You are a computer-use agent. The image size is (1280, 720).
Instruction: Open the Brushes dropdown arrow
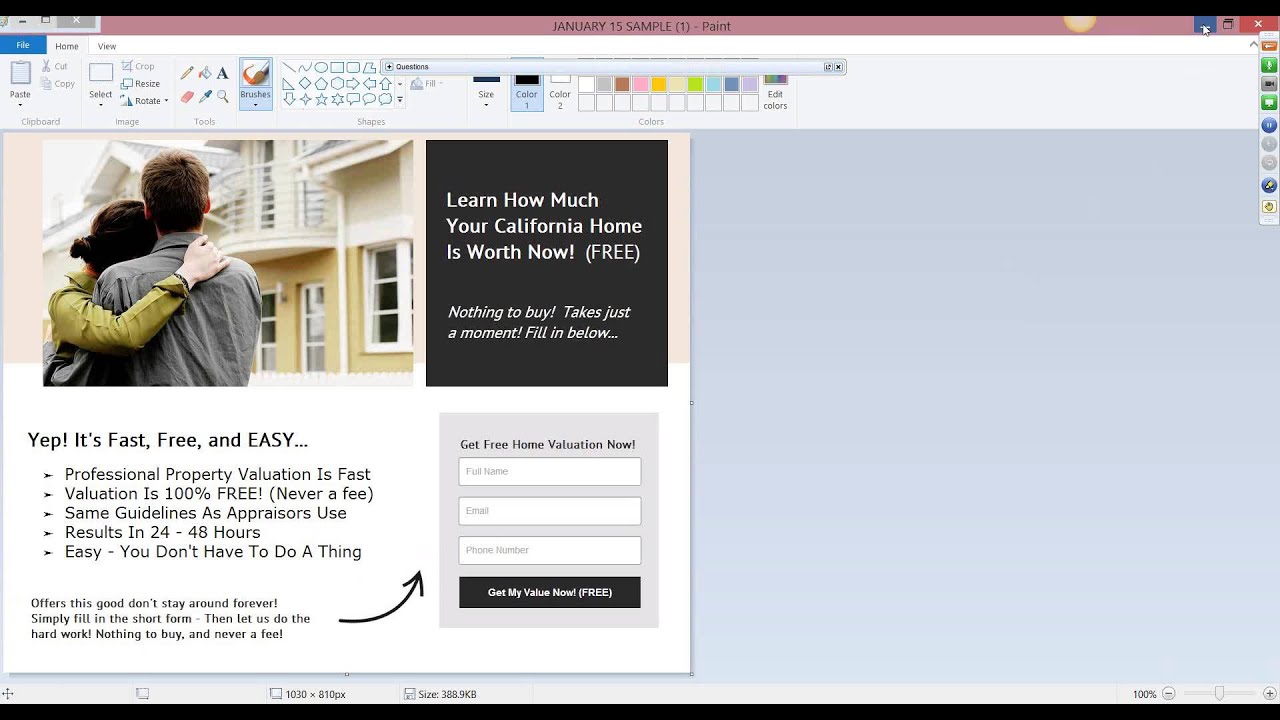(255, 104)
